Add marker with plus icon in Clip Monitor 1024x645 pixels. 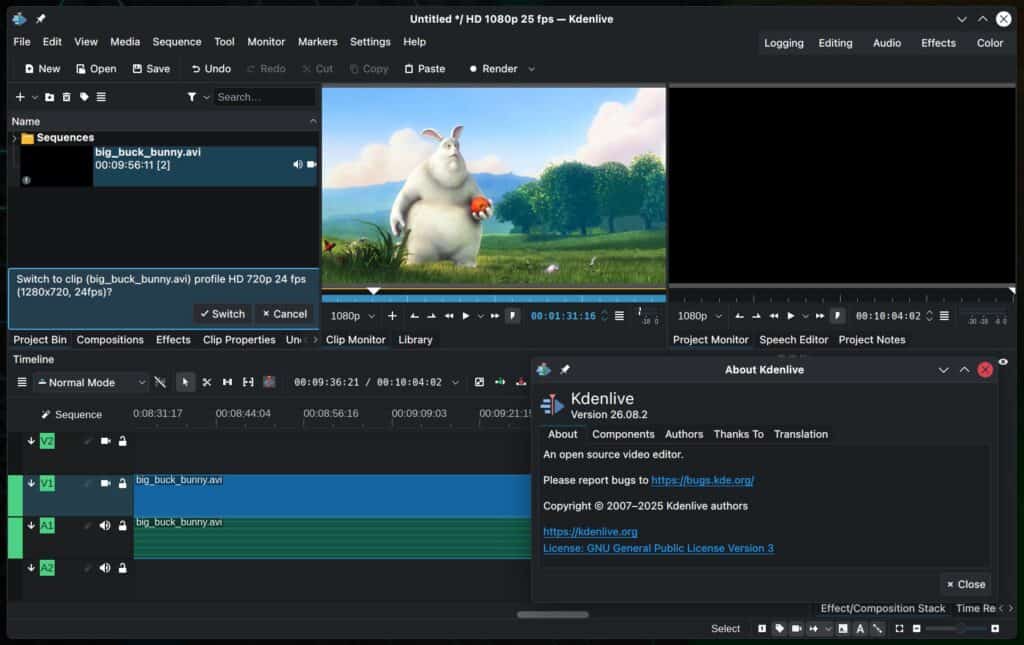coord(392,316)
